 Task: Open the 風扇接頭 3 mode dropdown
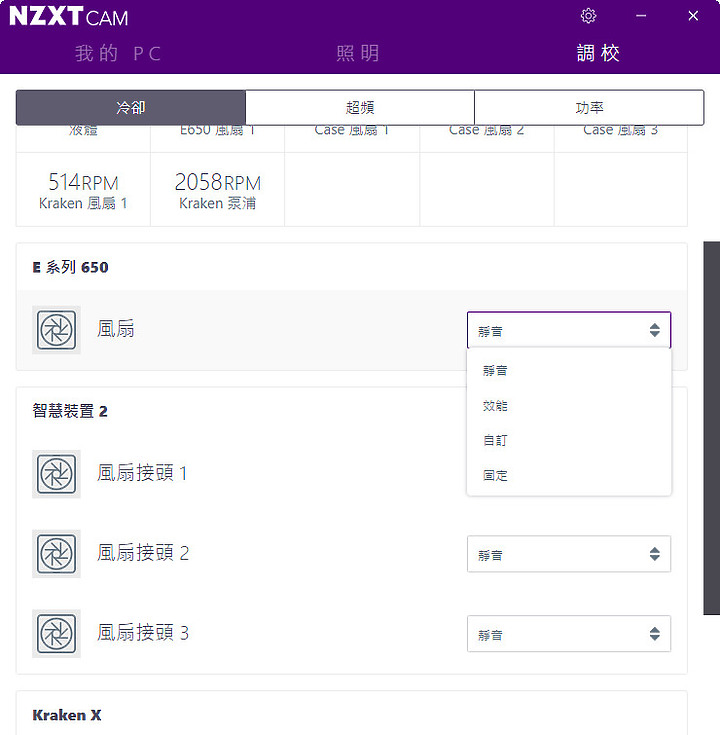point(569,634)
